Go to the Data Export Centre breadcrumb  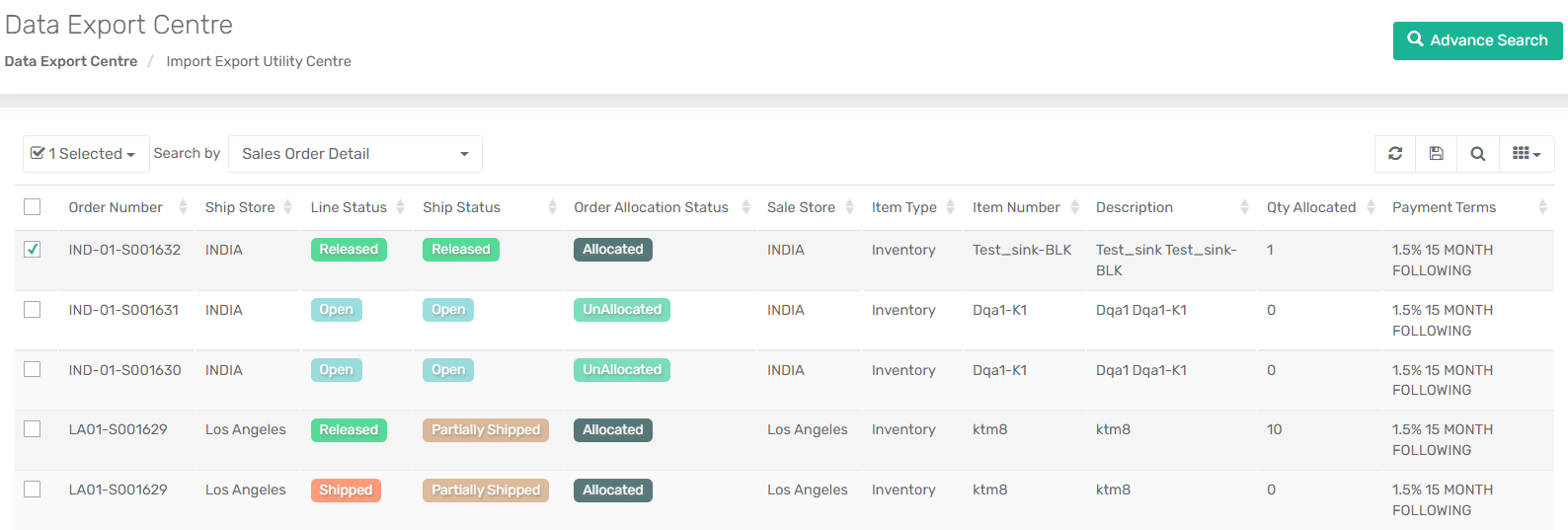click(71, 61)
